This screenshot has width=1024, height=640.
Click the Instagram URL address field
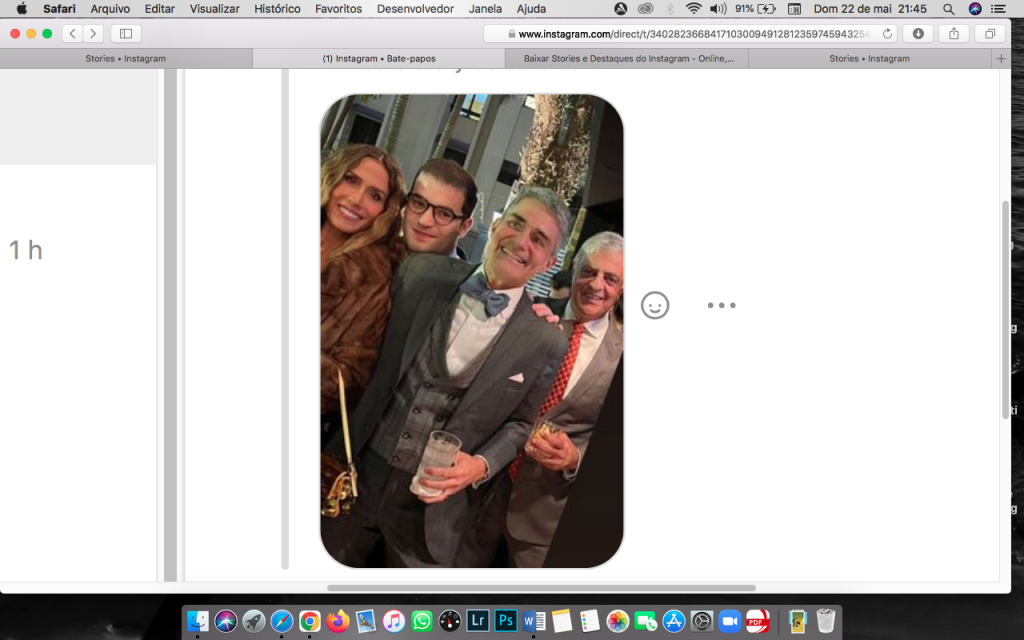[690, 33]
